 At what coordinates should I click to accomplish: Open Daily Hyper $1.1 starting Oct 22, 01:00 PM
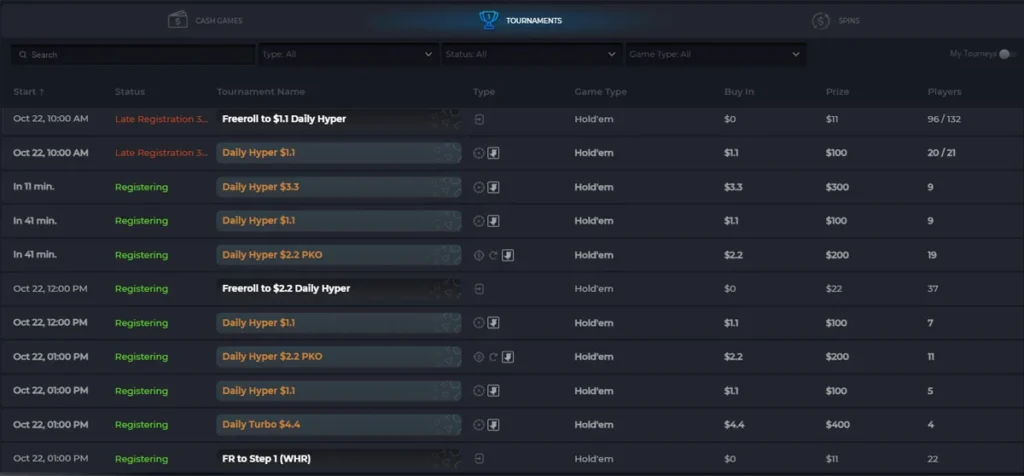click(x=339, y=390)
